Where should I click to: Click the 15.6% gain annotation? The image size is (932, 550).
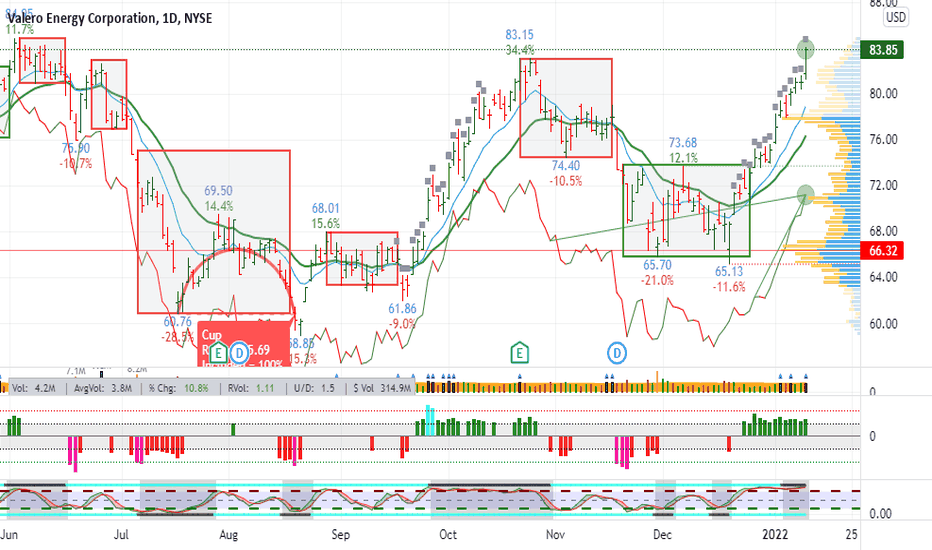point(326,224)
